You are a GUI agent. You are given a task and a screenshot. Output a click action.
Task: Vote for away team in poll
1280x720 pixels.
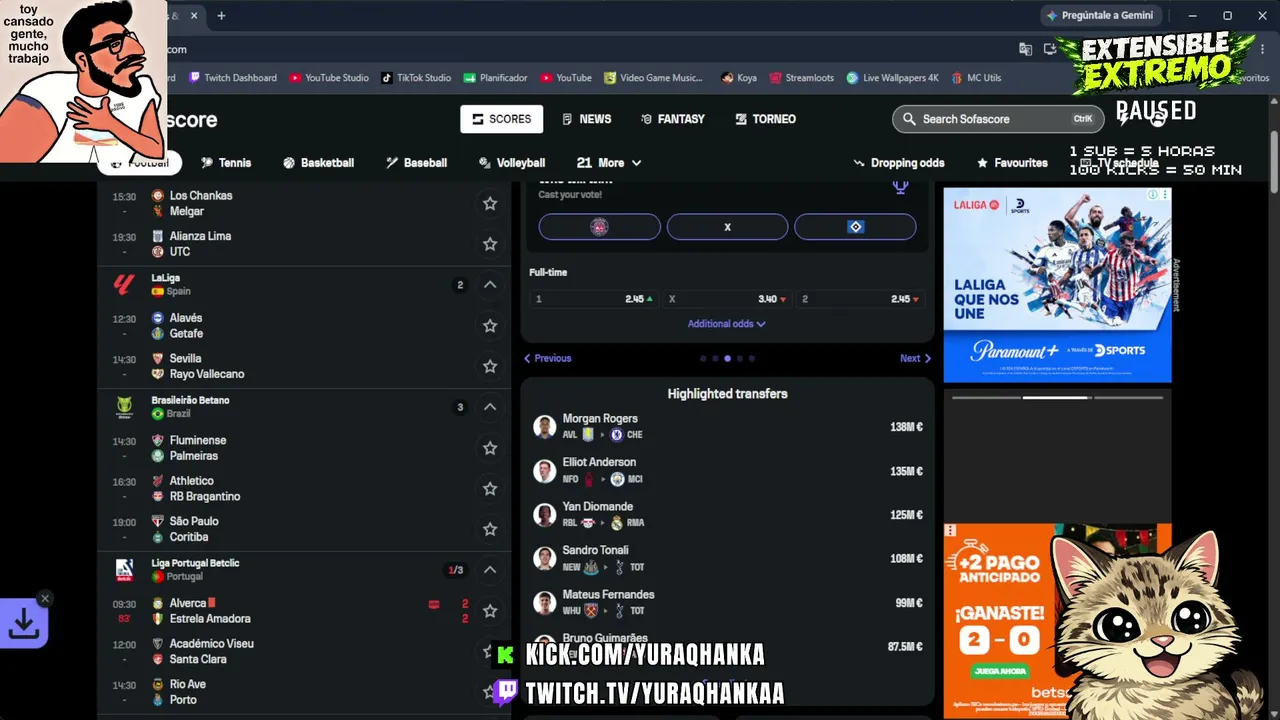tap(855, 227)
